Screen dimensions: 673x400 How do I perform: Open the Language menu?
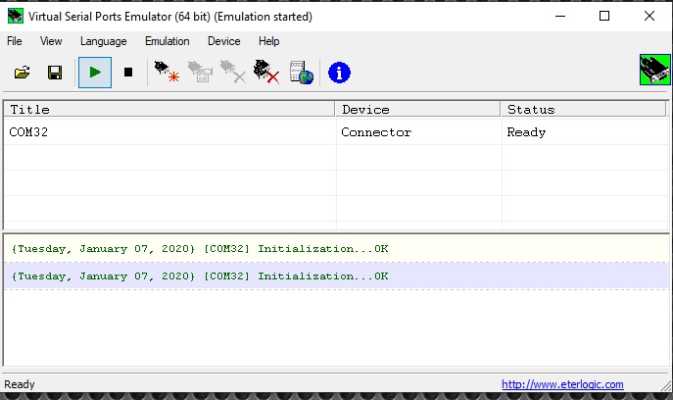[x=103, y=41]
